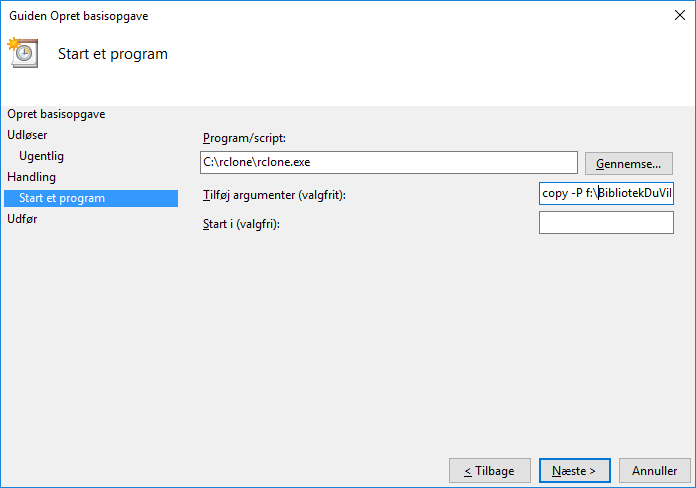Close the Guiden Opret basisopgave dialog

pos(680,15)
